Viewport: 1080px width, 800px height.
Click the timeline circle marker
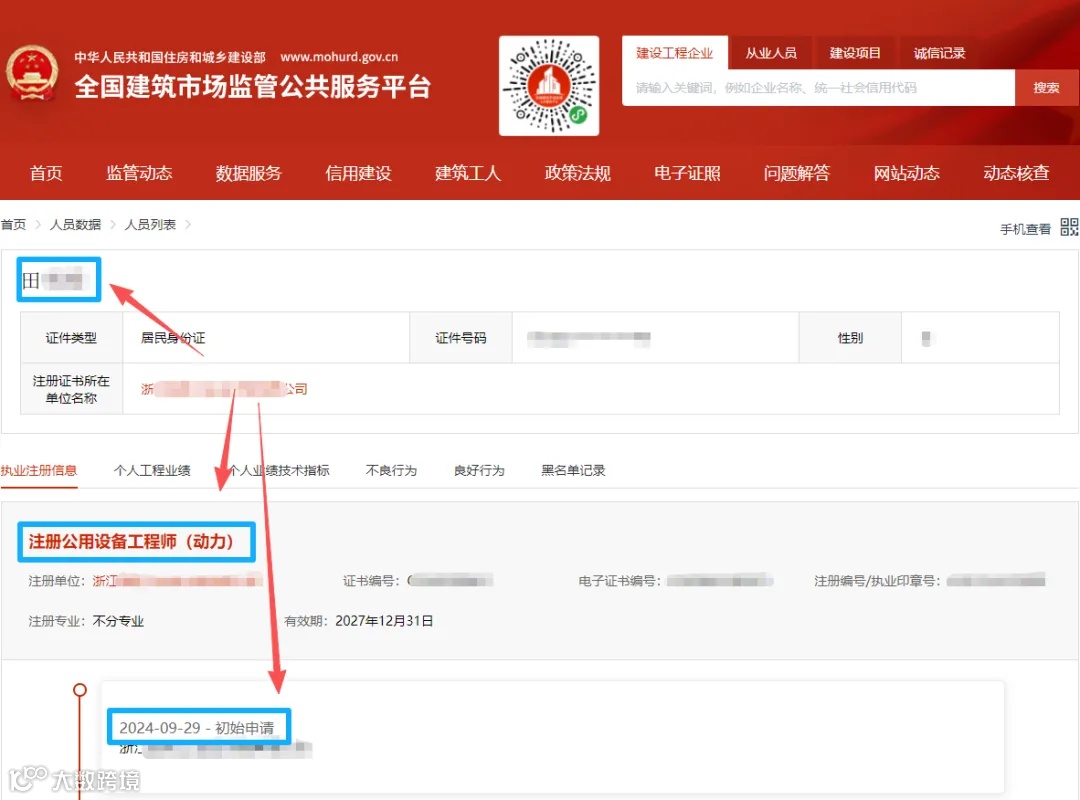[80, 690]
